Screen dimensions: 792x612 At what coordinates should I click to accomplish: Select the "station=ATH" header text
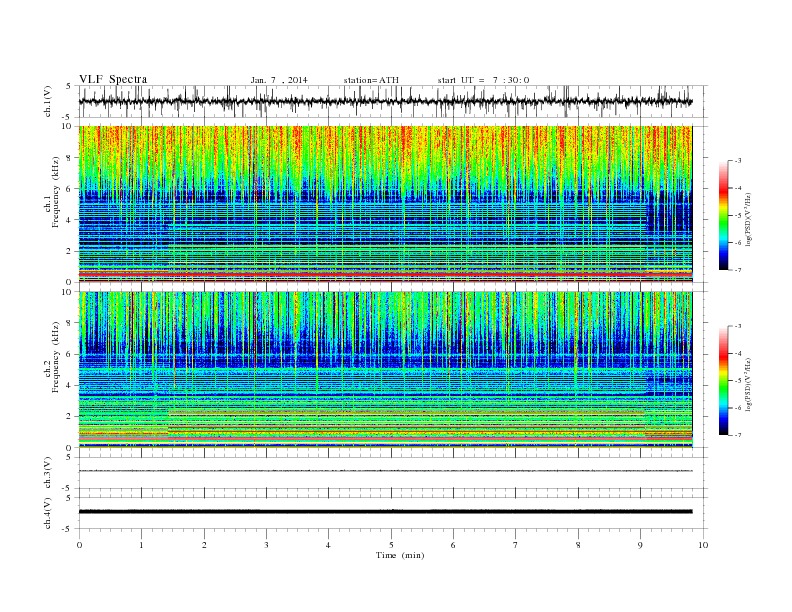(371, 80)
